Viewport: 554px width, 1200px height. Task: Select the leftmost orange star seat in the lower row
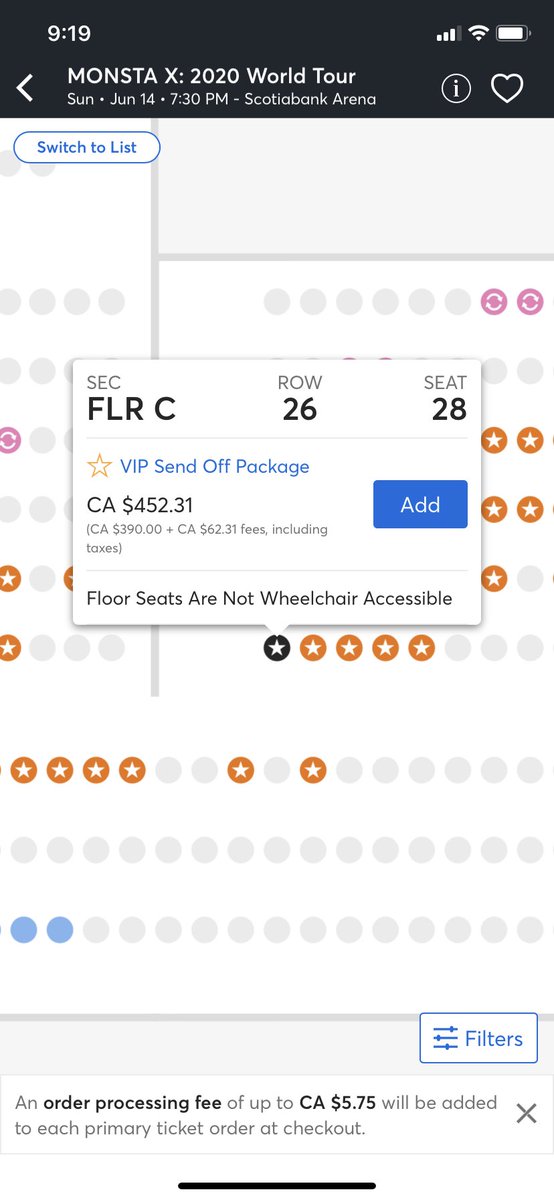coord(24,770)
